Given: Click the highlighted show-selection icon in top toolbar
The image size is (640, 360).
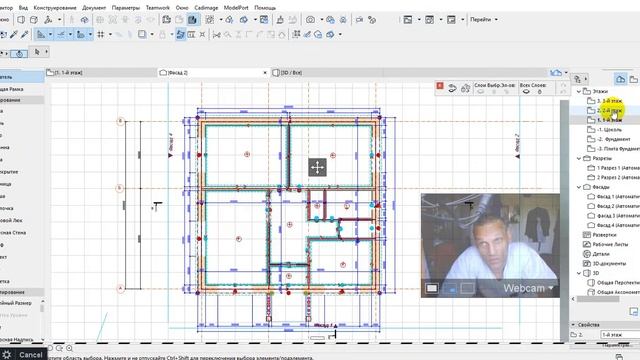Looking at the screenshot, I should tap(193, 20).
